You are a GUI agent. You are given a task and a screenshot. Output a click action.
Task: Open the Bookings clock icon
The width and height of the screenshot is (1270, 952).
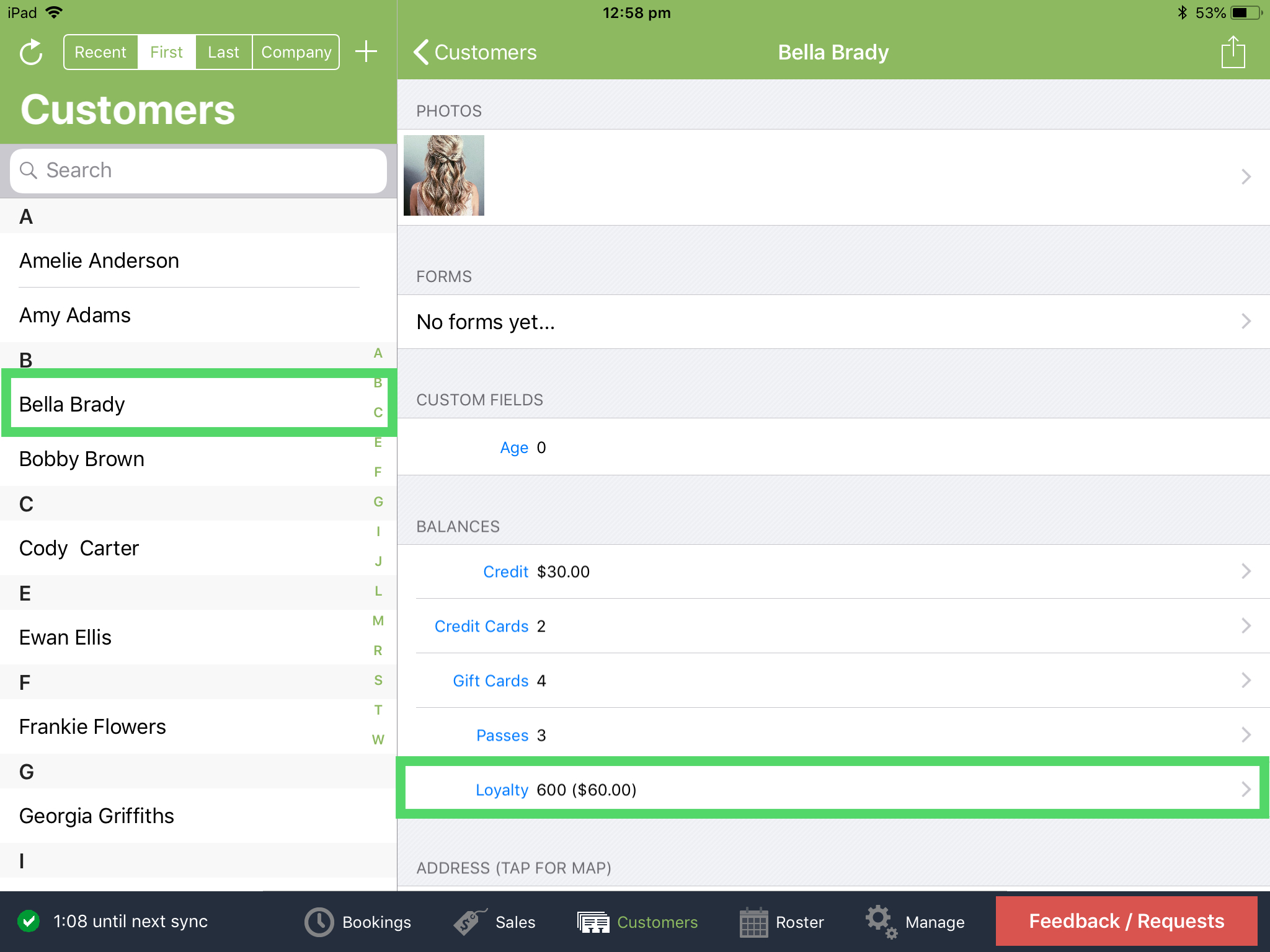tap(319, 922)
